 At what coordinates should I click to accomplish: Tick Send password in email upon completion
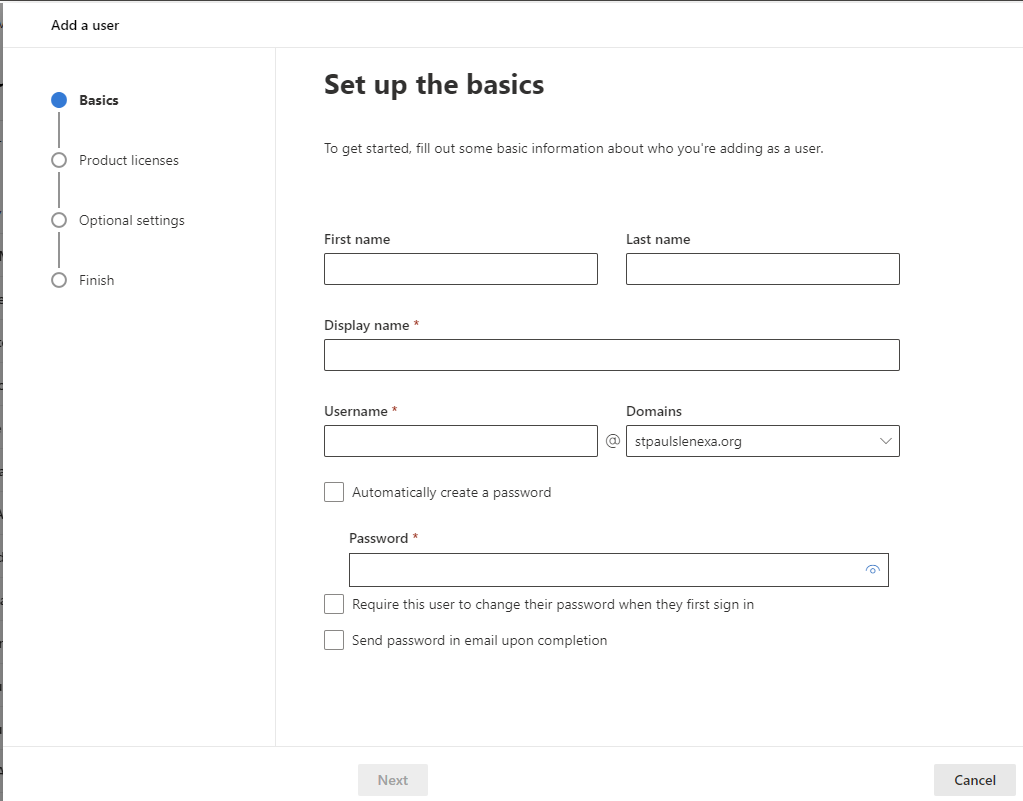point(334,640)
